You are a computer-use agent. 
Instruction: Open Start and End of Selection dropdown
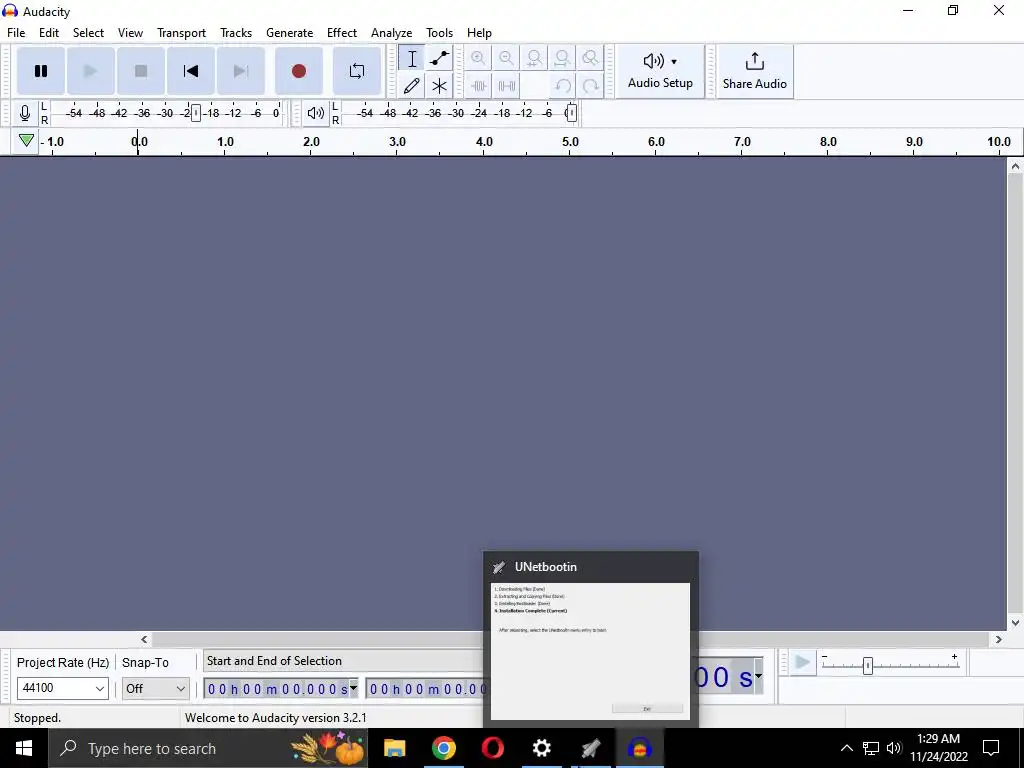(x=344, y=661)
